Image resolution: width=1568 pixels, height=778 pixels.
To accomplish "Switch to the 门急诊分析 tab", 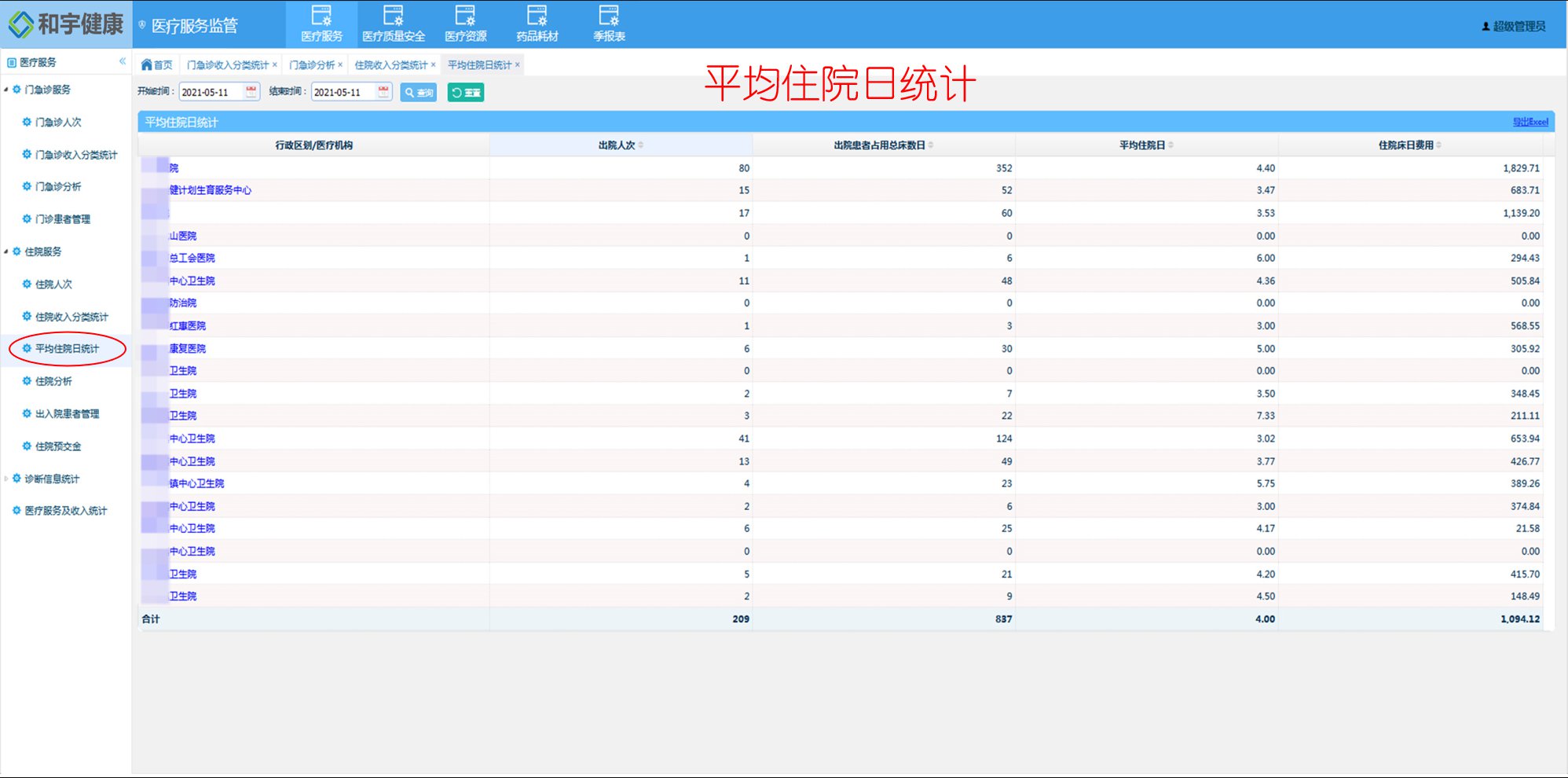I will [x=312, y=65].
